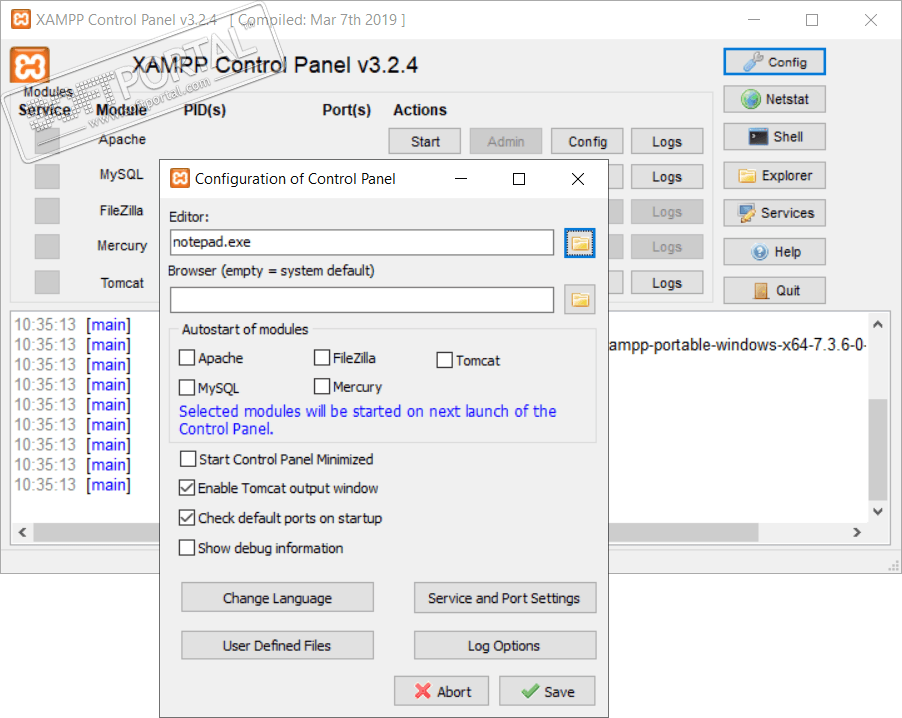Click the Mercury module label

tap(122, 246)
